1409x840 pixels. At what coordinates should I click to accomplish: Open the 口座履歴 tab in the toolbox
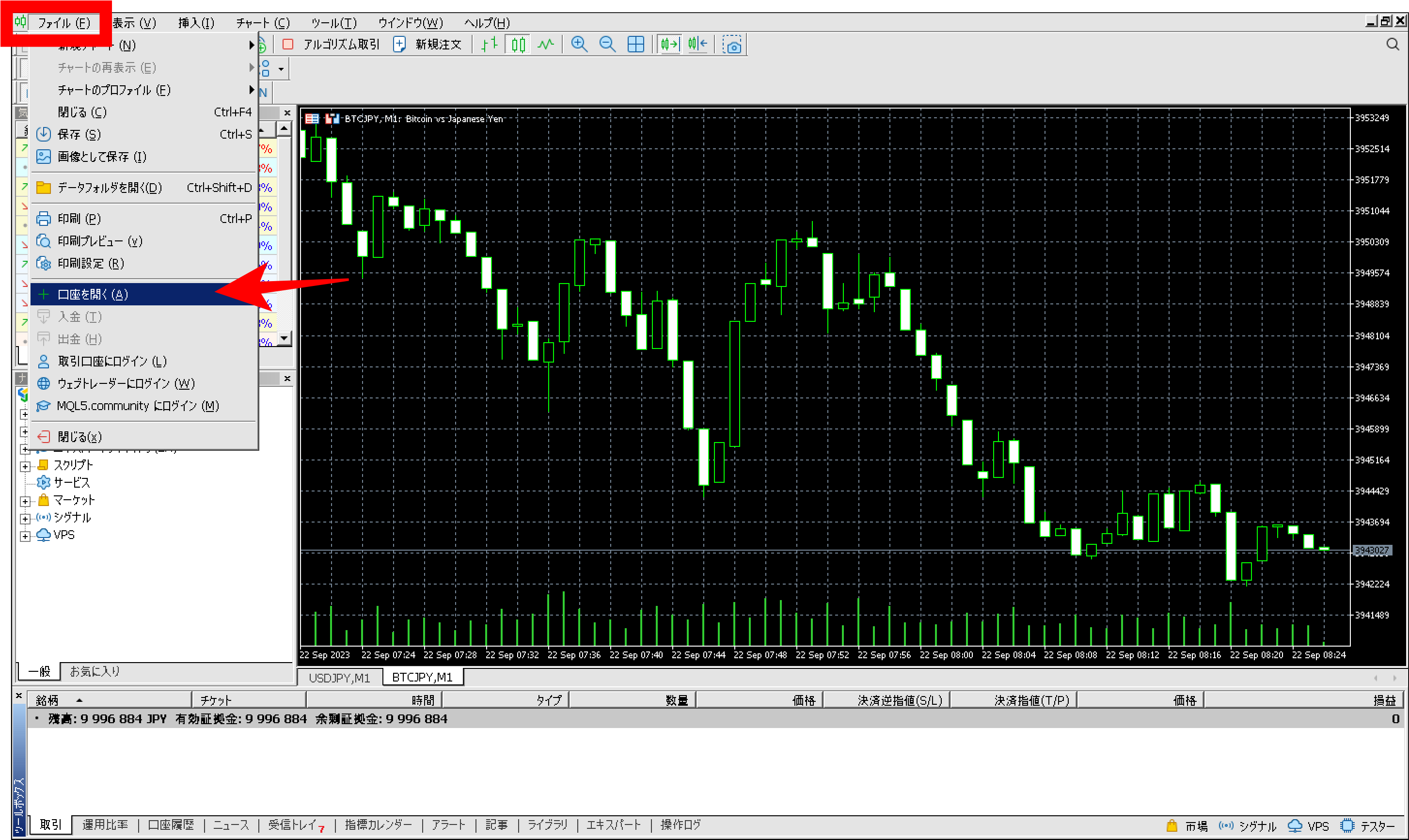tap(170, 824)
